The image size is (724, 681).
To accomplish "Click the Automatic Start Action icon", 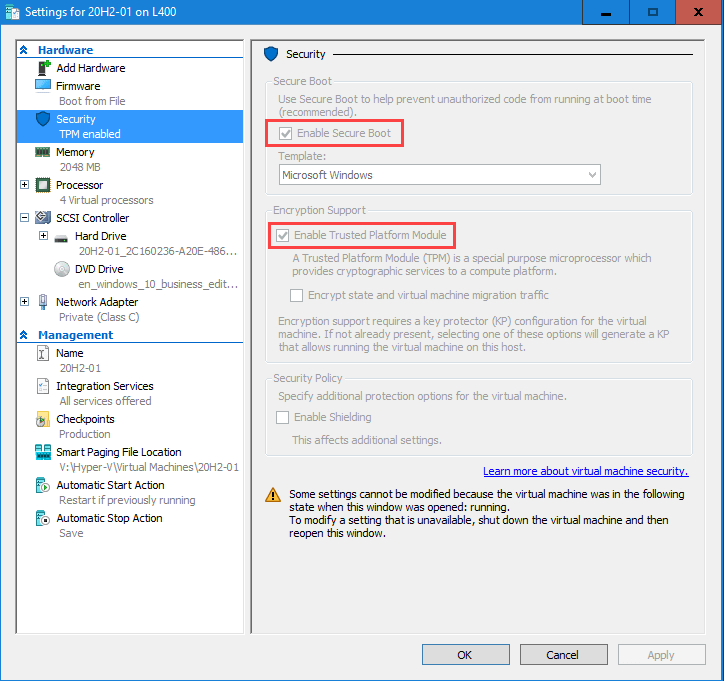I will coord(42,485).
